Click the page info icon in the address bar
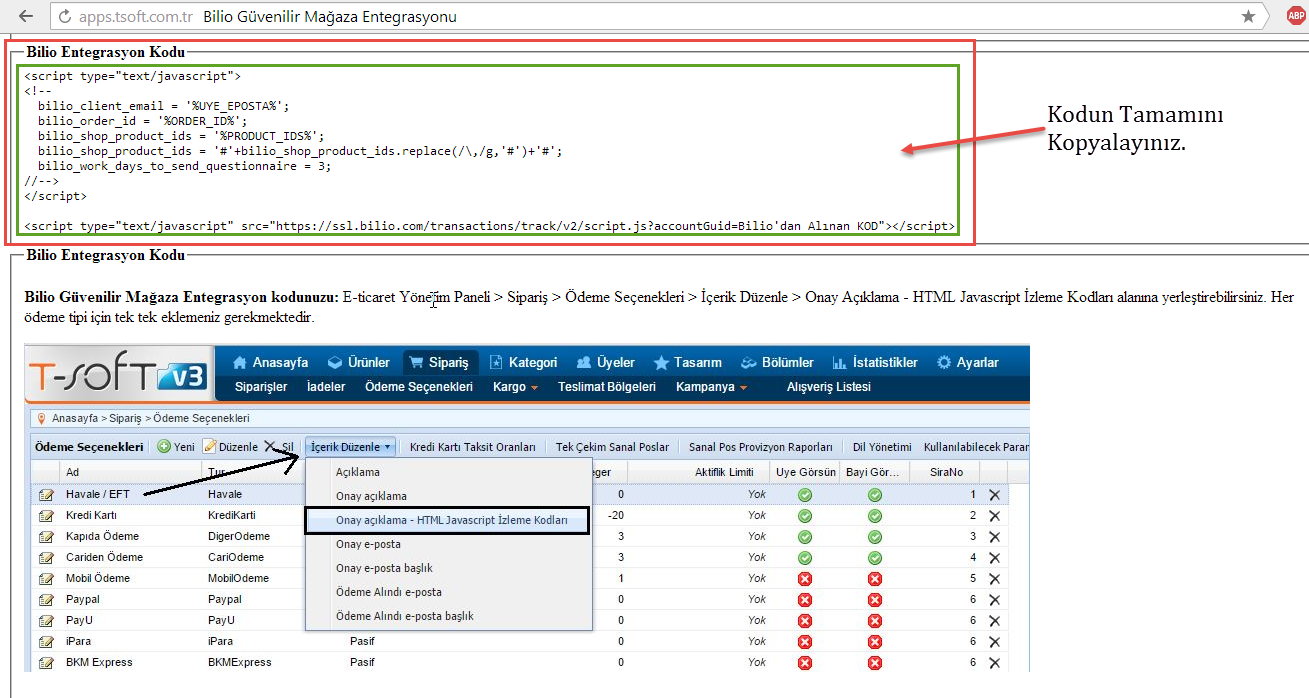1309x698 pixels. 65,17
